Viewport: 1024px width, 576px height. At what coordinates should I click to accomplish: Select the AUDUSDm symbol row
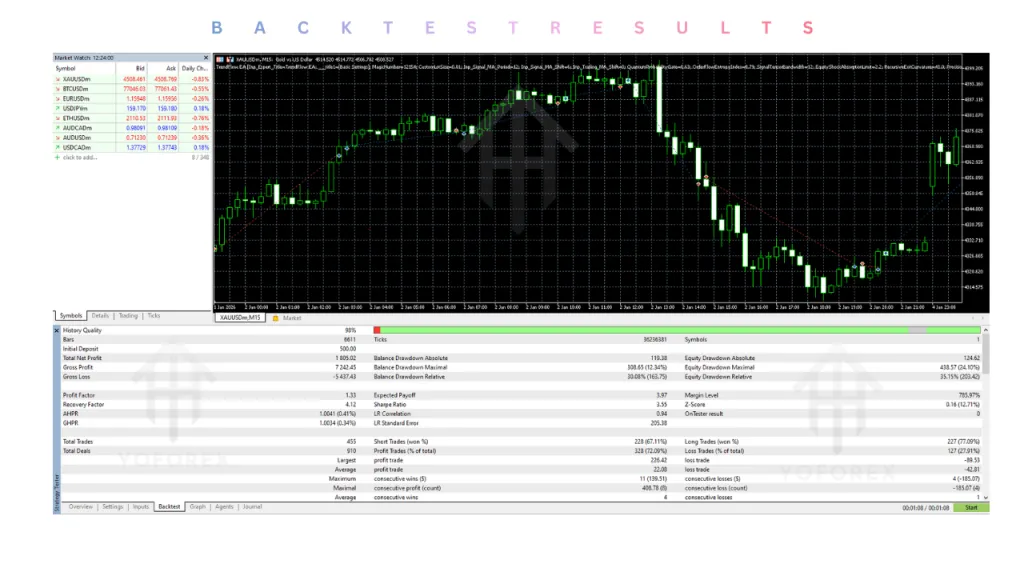[131, 138]
